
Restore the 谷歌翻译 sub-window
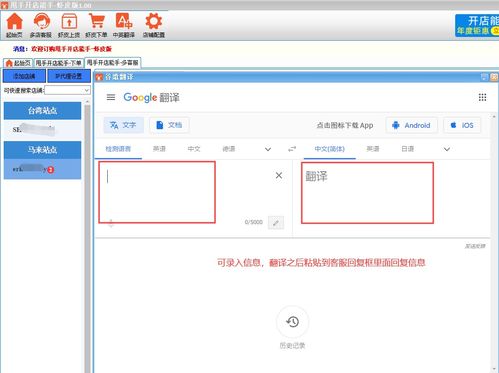pyautogui.click(x=484, y=77)
